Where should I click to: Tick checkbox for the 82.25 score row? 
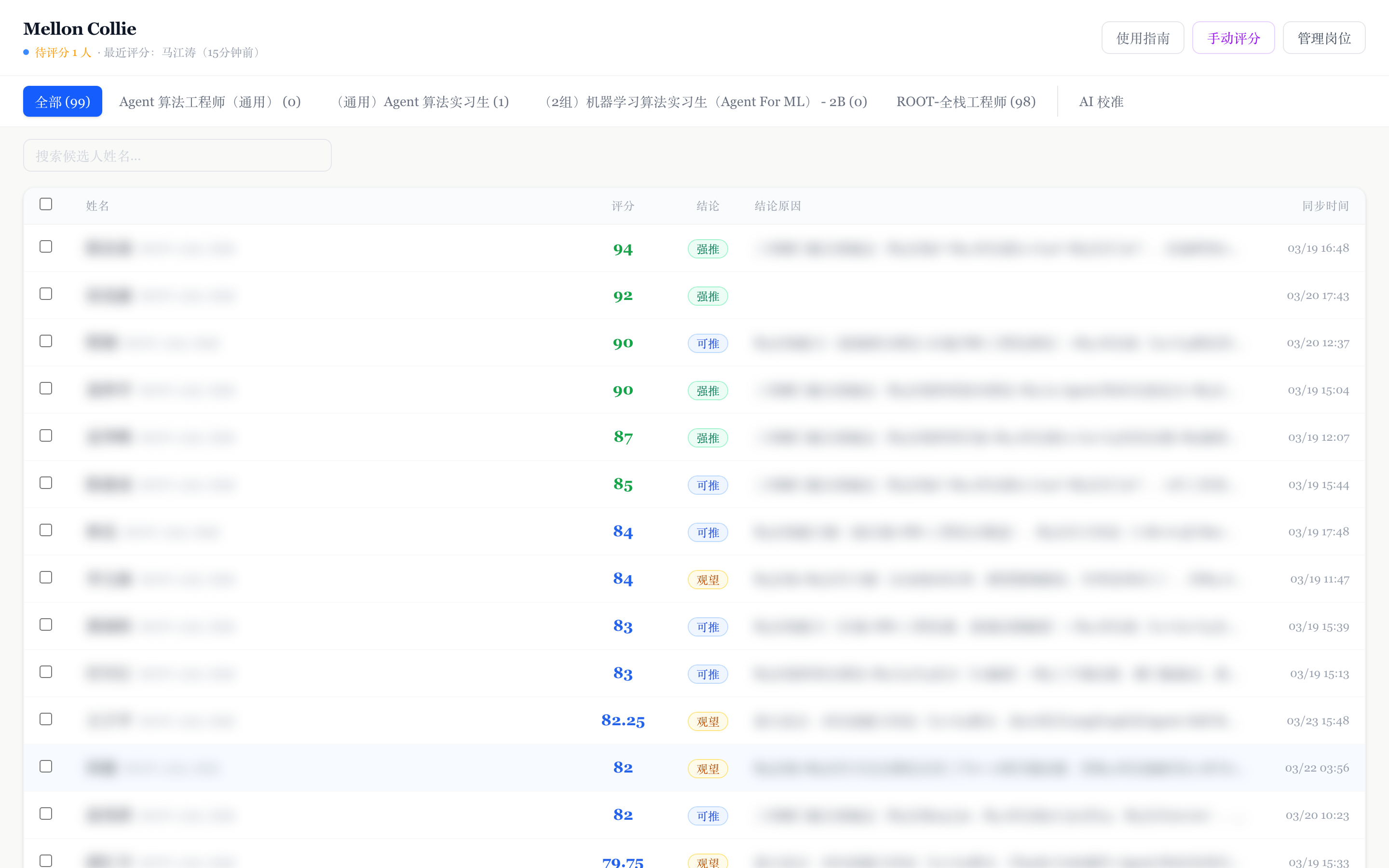coord(46,719)
